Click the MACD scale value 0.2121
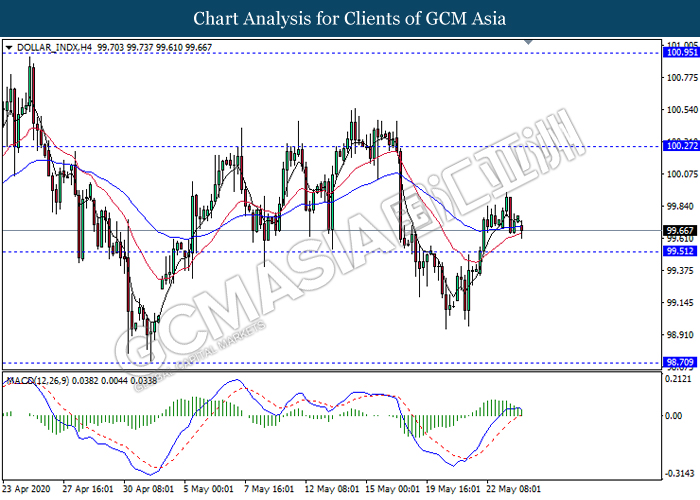 678,379
